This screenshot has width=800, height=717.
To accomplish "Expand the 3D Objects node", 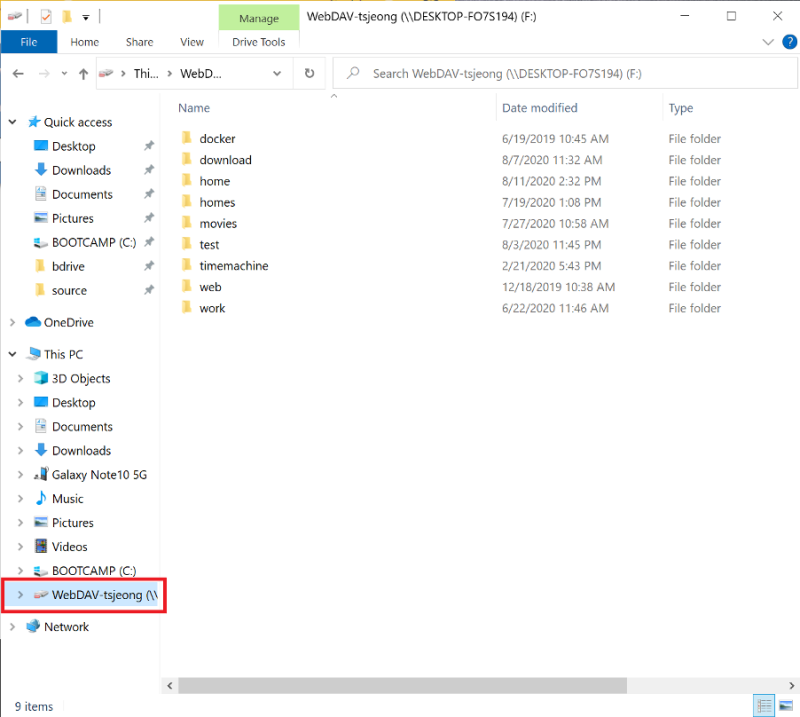I will coord(20,378).
